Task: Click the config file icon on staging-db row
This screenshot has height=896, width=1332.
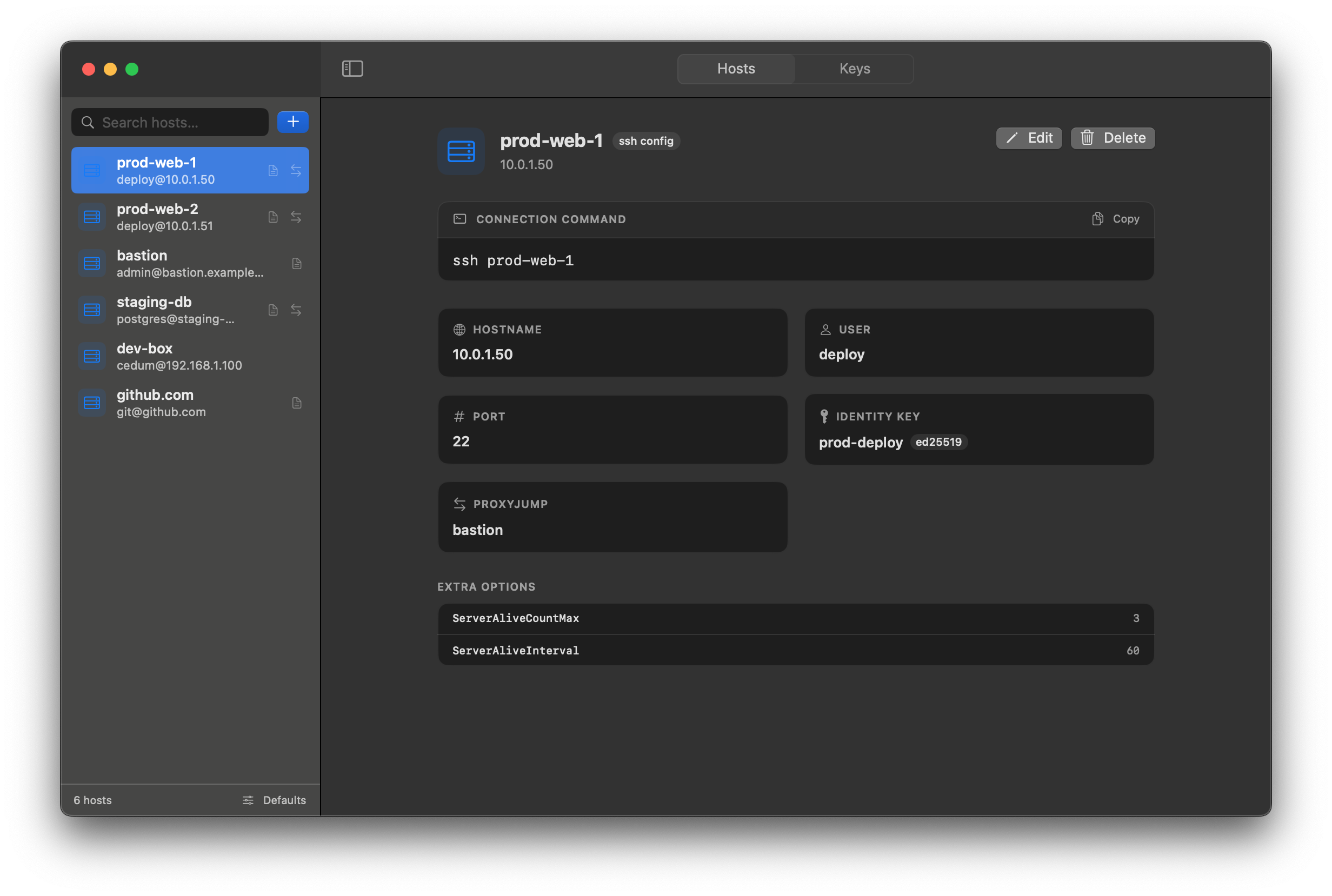Action: click(273, 310)
